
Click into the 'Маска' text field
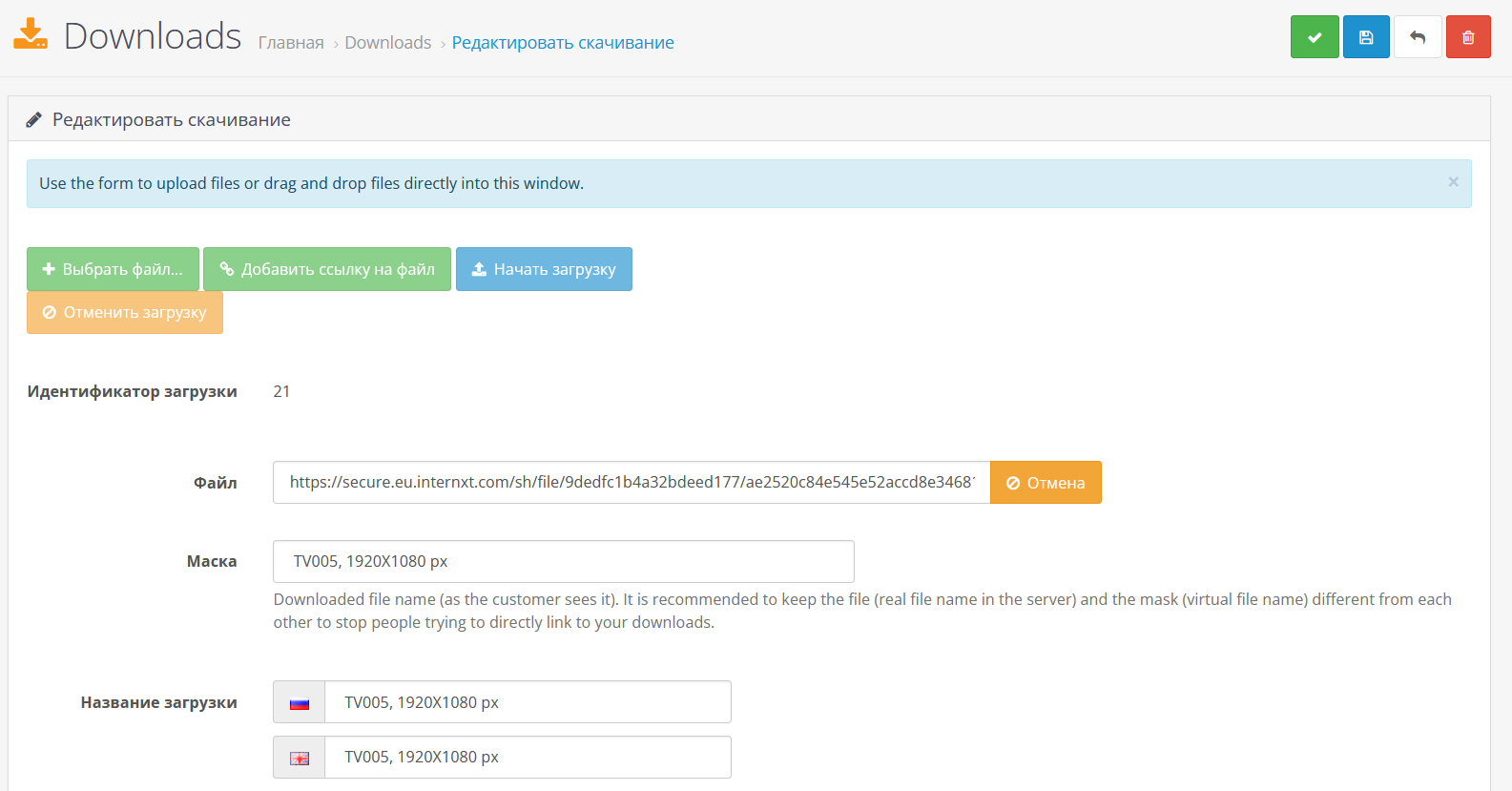click(563, 562)
